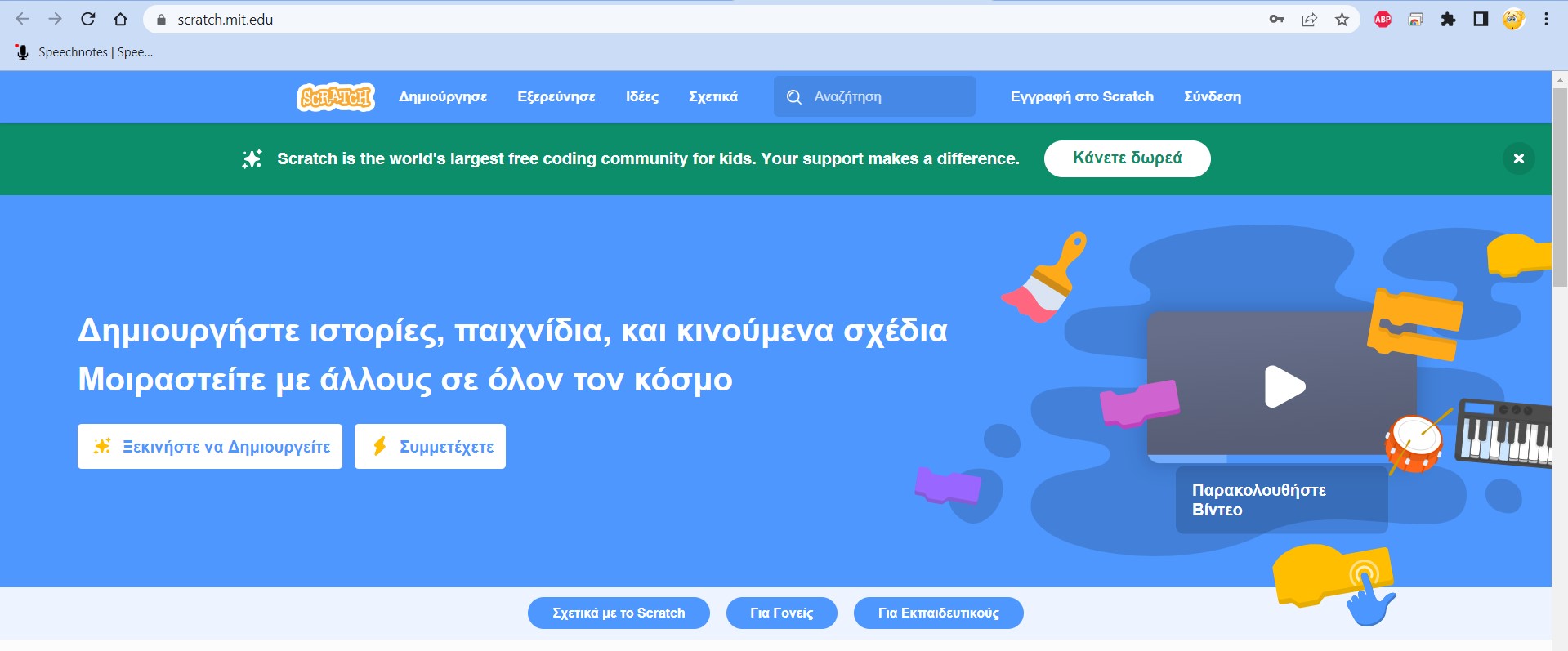This screenshot has height=651, width=1568.
Task: Open the Chrome profile avatar
Action: [1513, 19]
